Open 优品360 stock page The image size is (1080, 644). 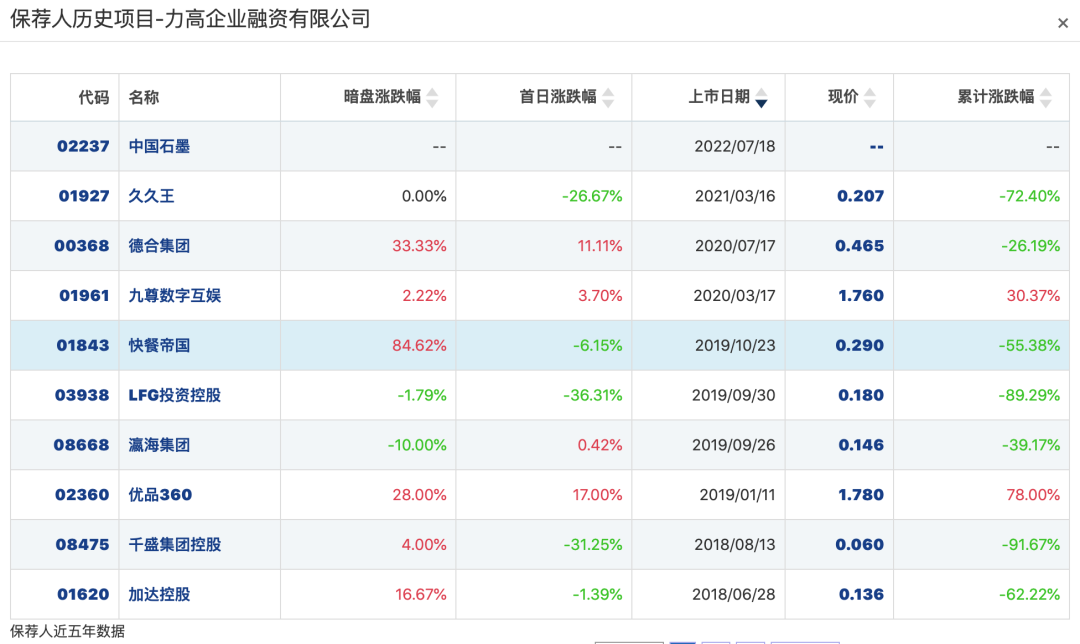160,495
